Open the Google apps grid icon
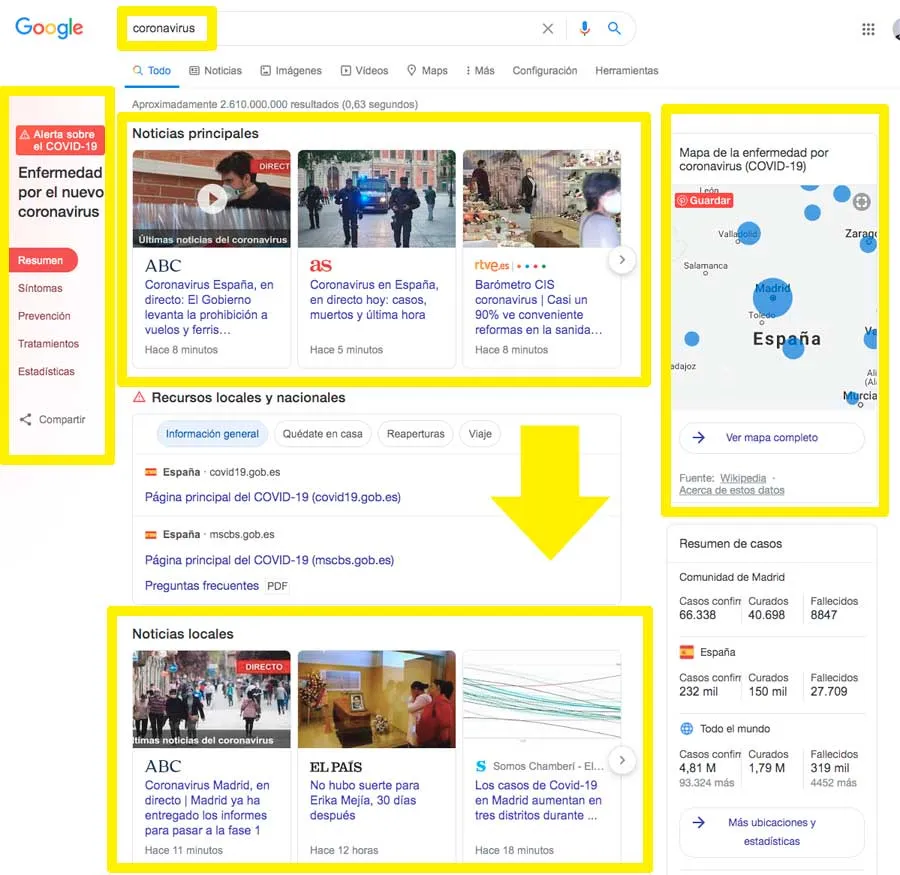900x875 pixels. tap(868, 29)
